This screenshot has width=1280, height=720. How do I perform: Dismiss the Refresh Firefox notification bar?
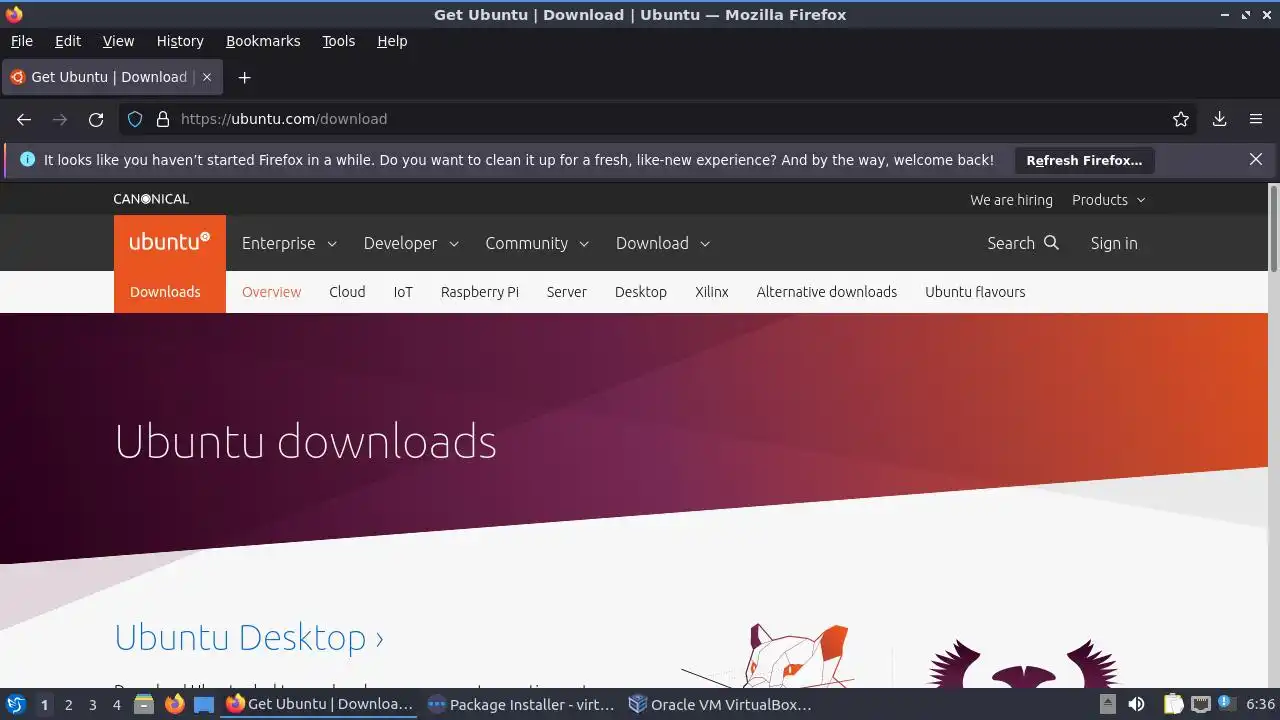pyautogui.click(x=1256, y=159)
